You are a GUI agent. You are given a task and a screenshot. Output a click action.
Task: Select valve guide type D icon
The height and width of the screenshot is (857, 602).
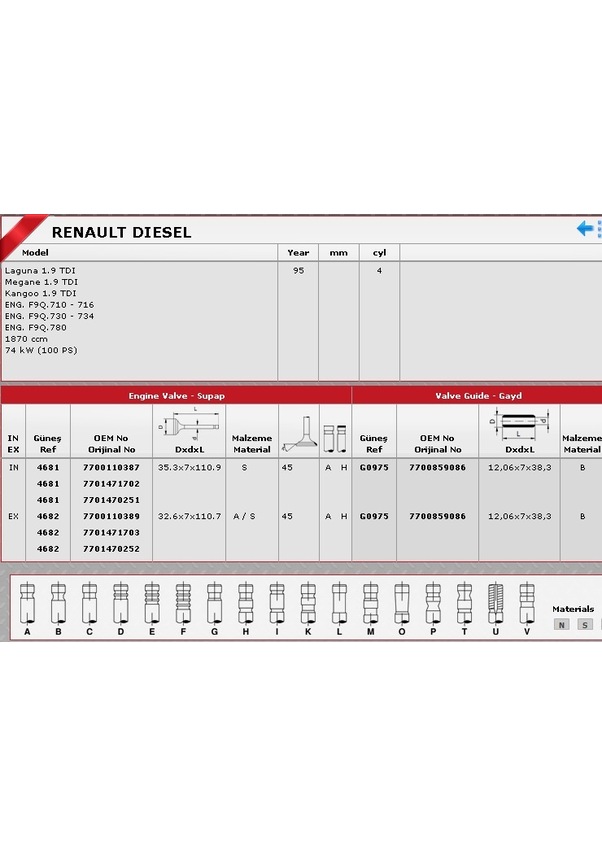coord(120,603)
